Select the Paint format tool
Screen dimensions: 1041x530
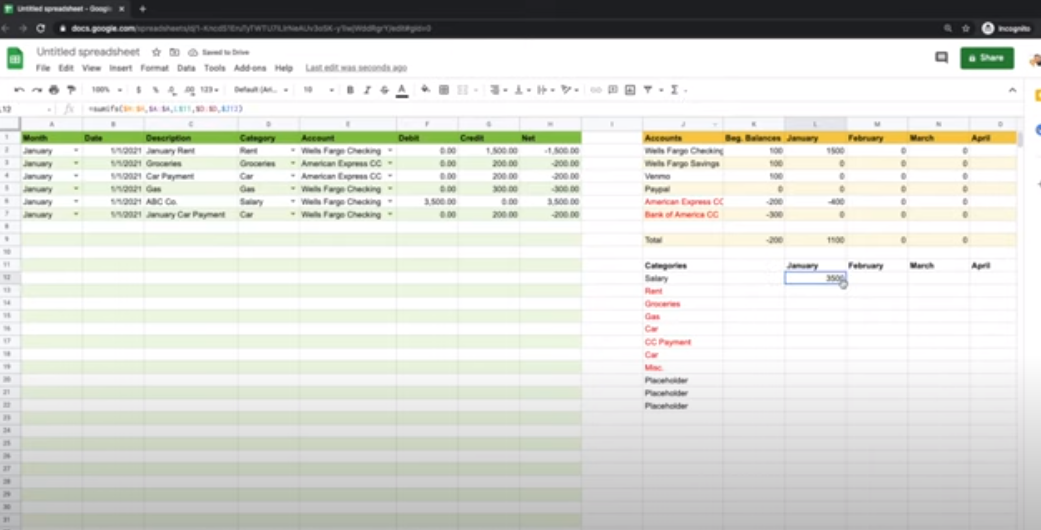click(71, 90)
